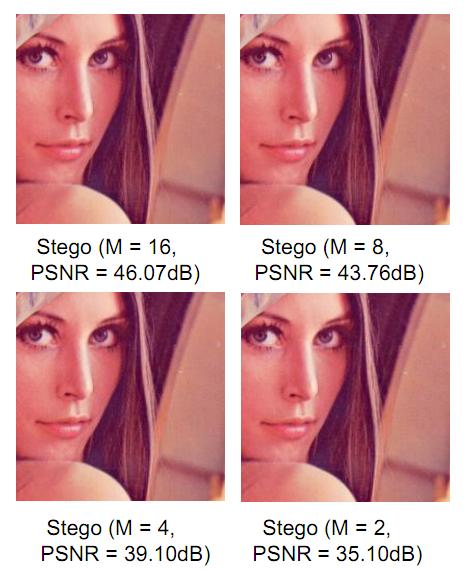
Task: Click the M = 16 stego image
Action: (x=120, y=119)
